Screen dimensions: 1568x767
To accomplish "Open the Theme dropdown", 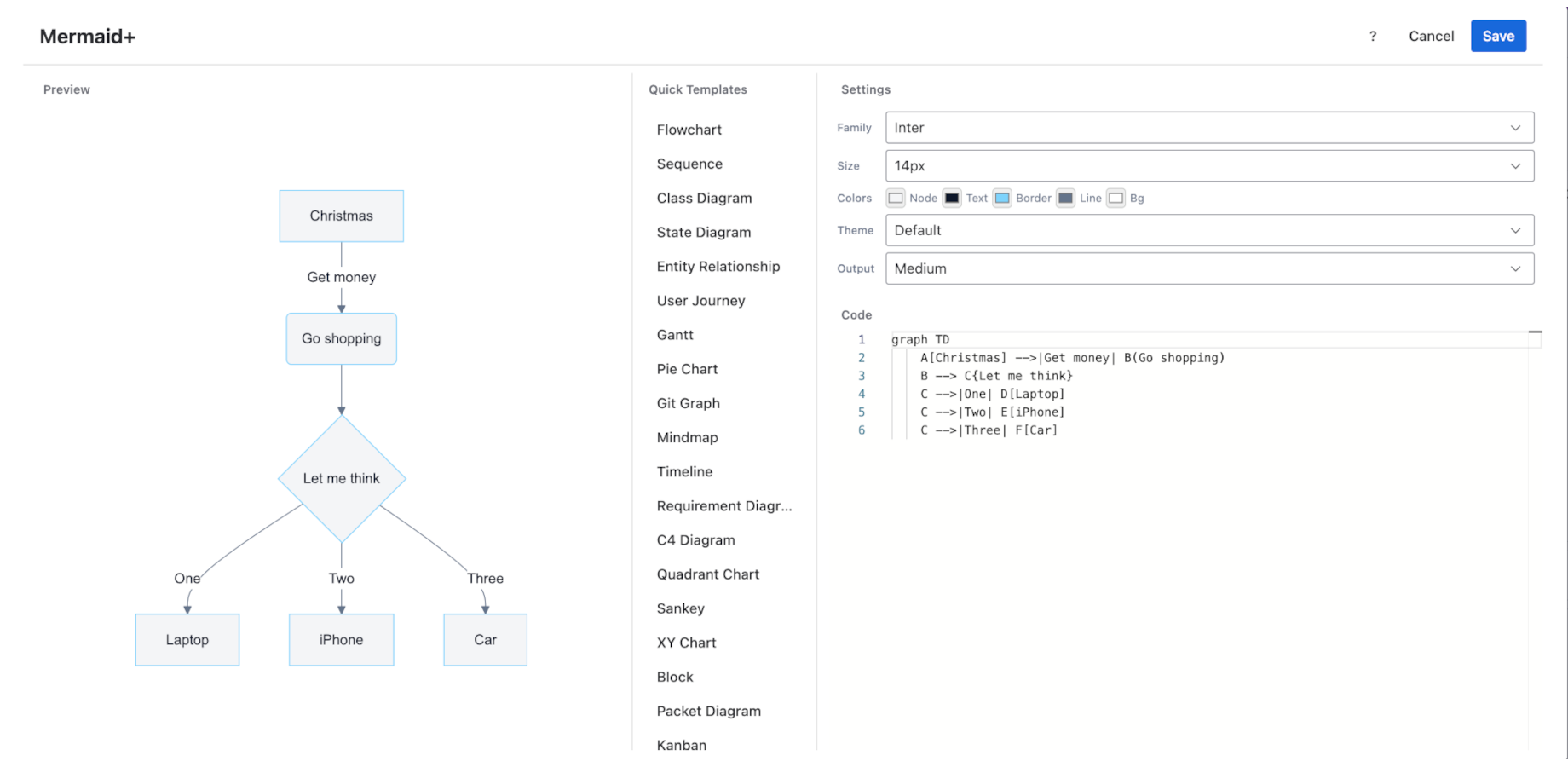I will 1209,230.
